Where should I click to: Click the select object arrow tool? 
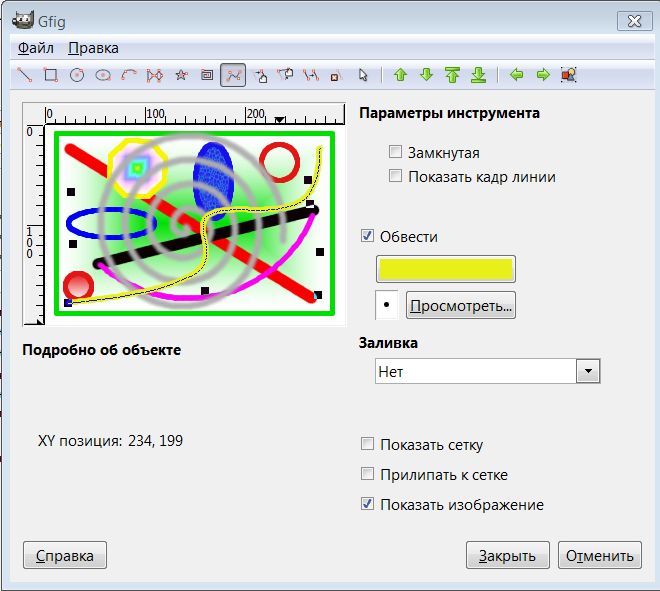[363, 75]
